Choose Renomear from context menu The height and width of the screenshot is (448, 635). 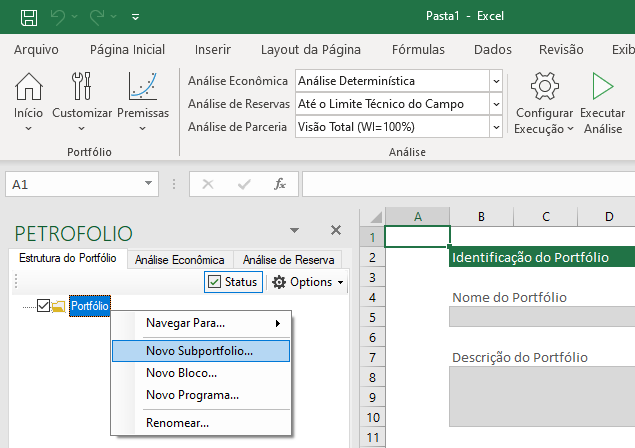point(201,422)
